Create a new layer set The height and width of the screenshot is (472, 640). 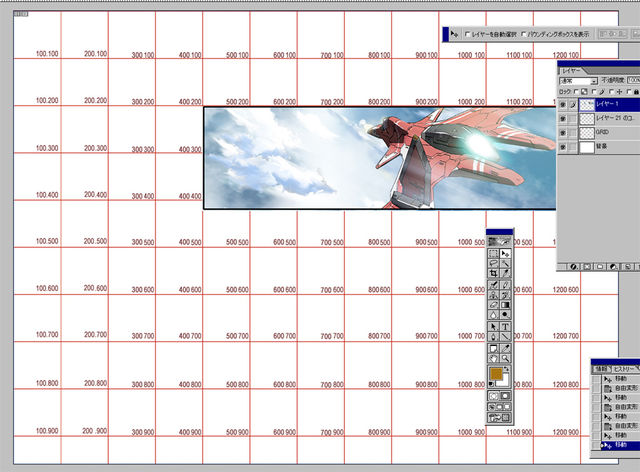600,267
